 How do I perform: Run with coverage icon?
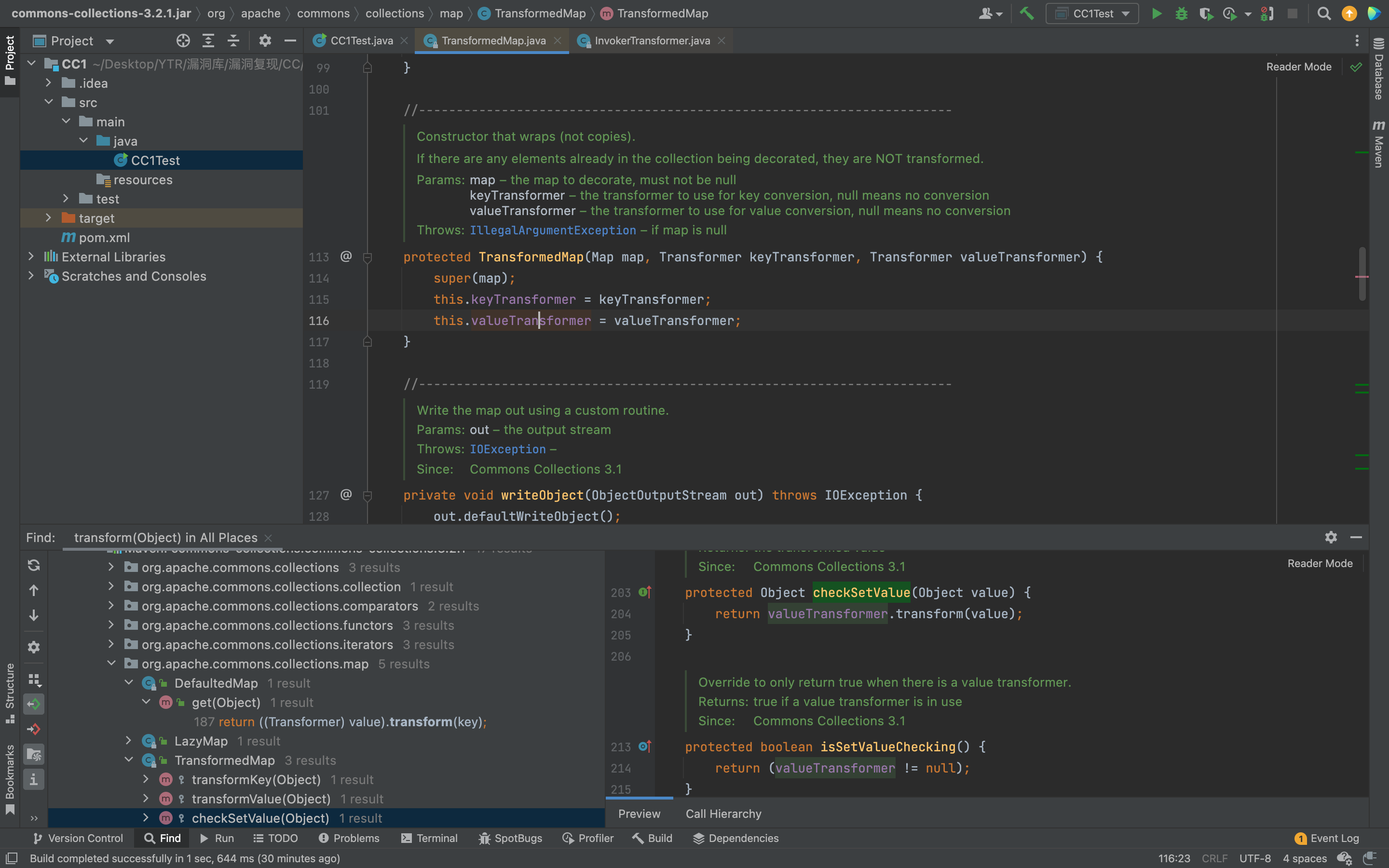(1206, 13)
